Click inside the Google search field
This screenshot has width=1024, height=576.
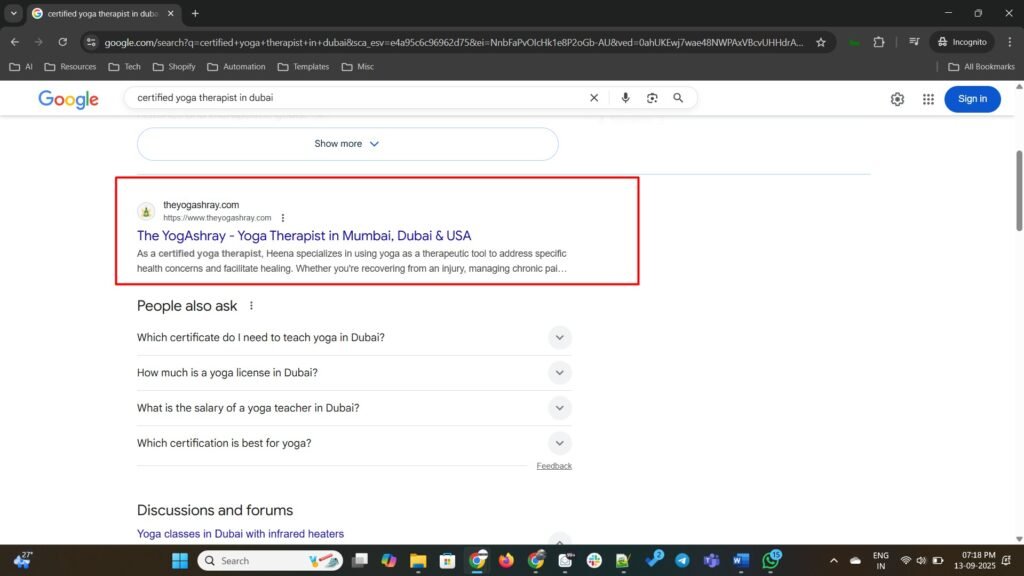tap(350, 98)
